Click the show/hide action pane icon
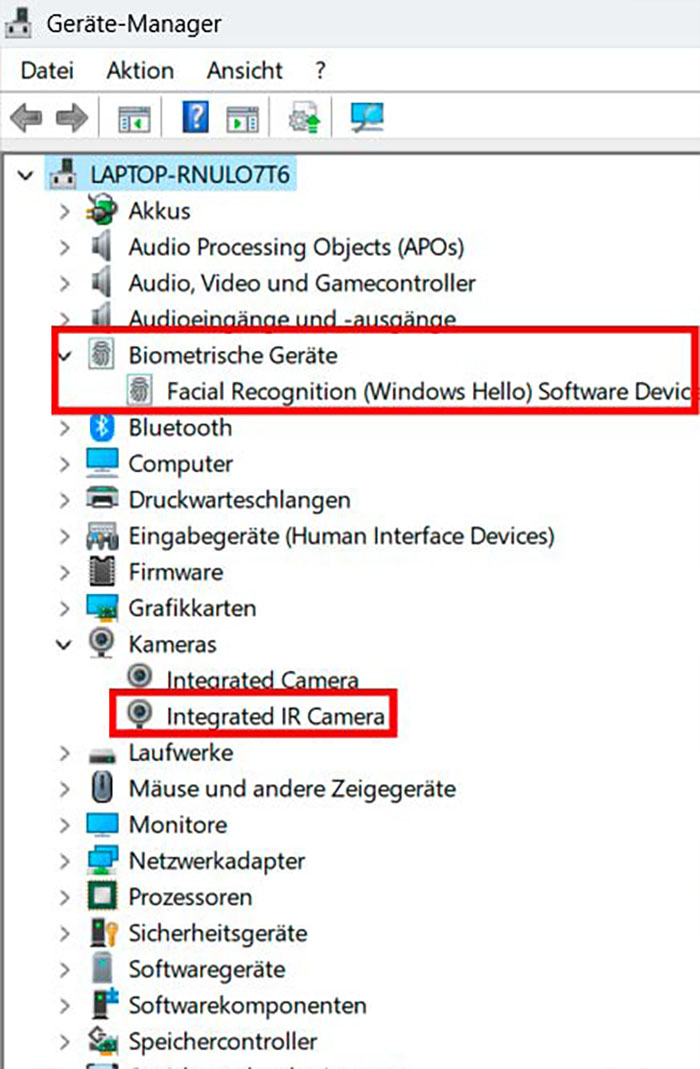 [x=243, y=116]
